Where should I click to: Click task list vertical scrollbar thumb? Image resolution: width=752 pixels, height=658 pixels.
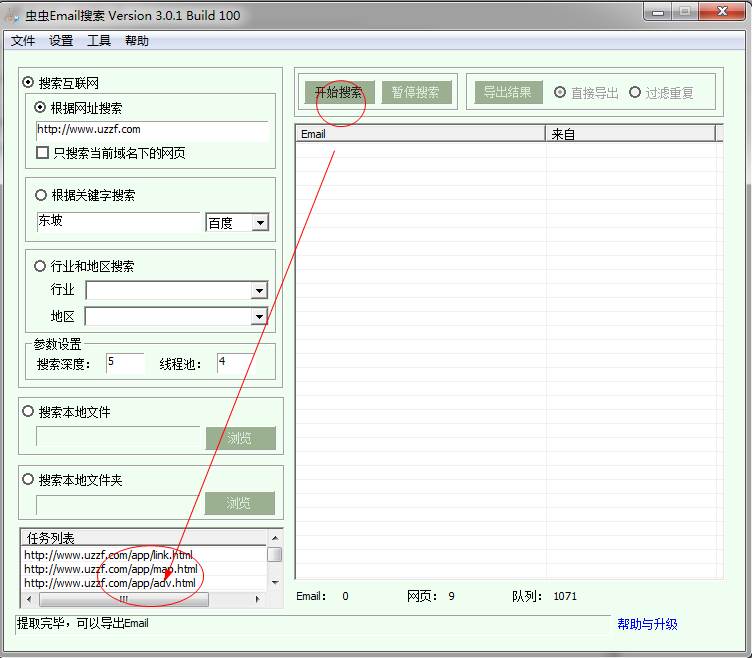tap(275, 554)
